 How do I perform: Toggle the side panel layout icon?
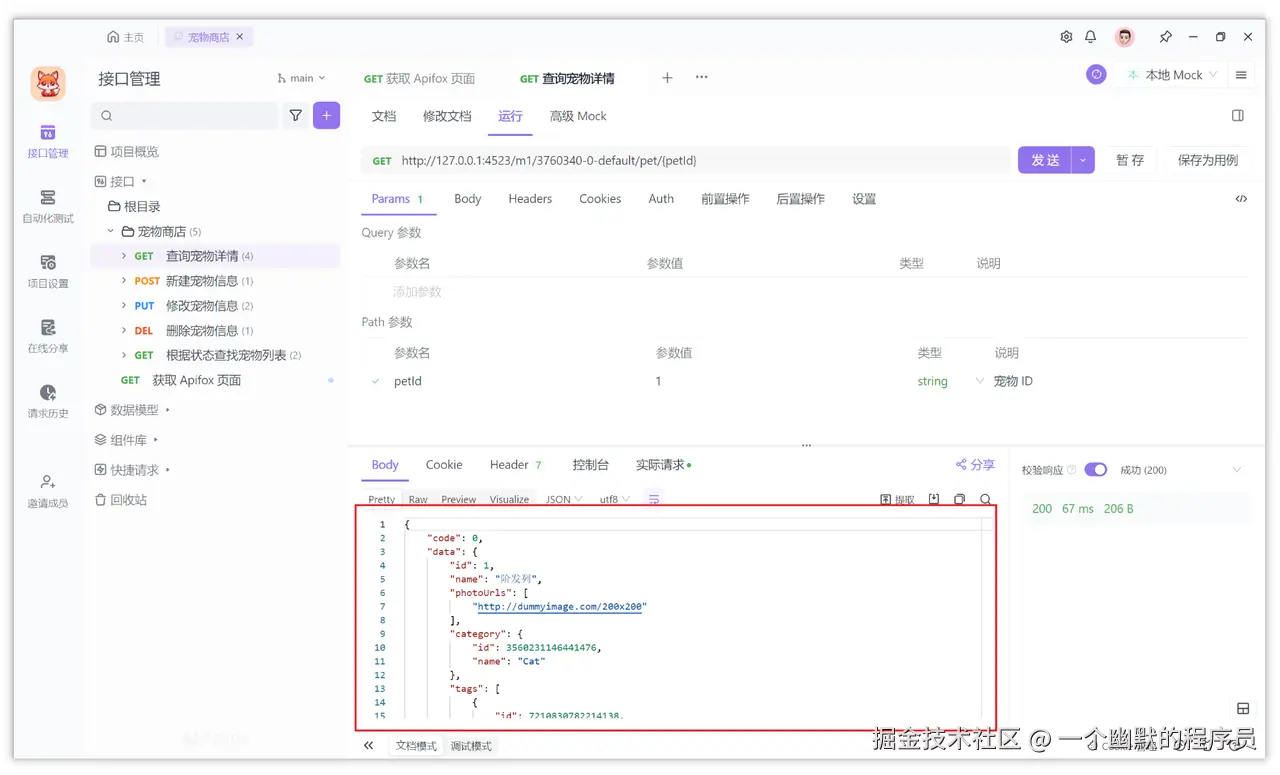[x=1238, y=116]
